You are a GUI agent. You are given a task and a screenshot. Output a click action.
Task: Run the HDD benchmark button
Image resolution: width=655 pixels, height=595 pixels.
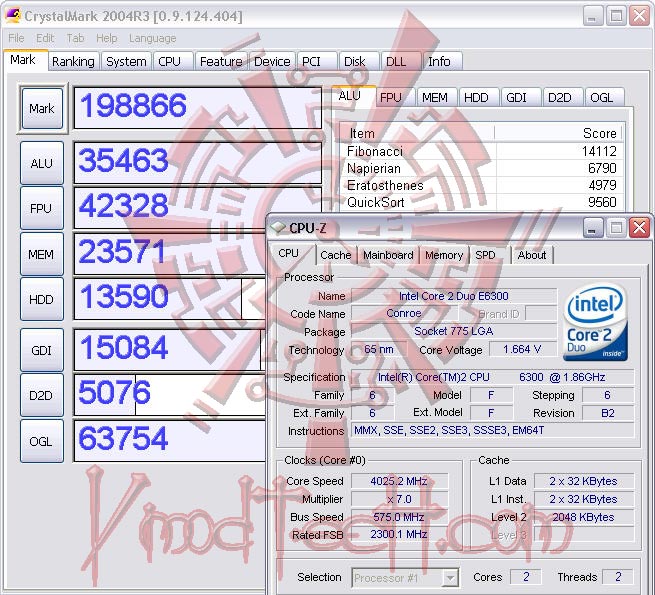click(41, 299)
